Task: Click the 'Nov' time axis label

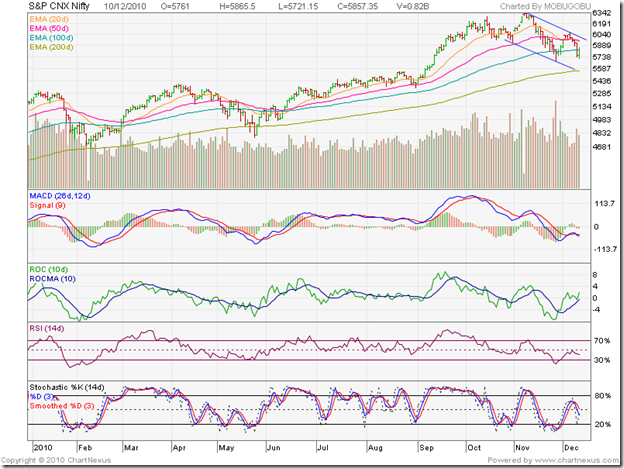Action: pyautogui.click(x=523, y=448)
